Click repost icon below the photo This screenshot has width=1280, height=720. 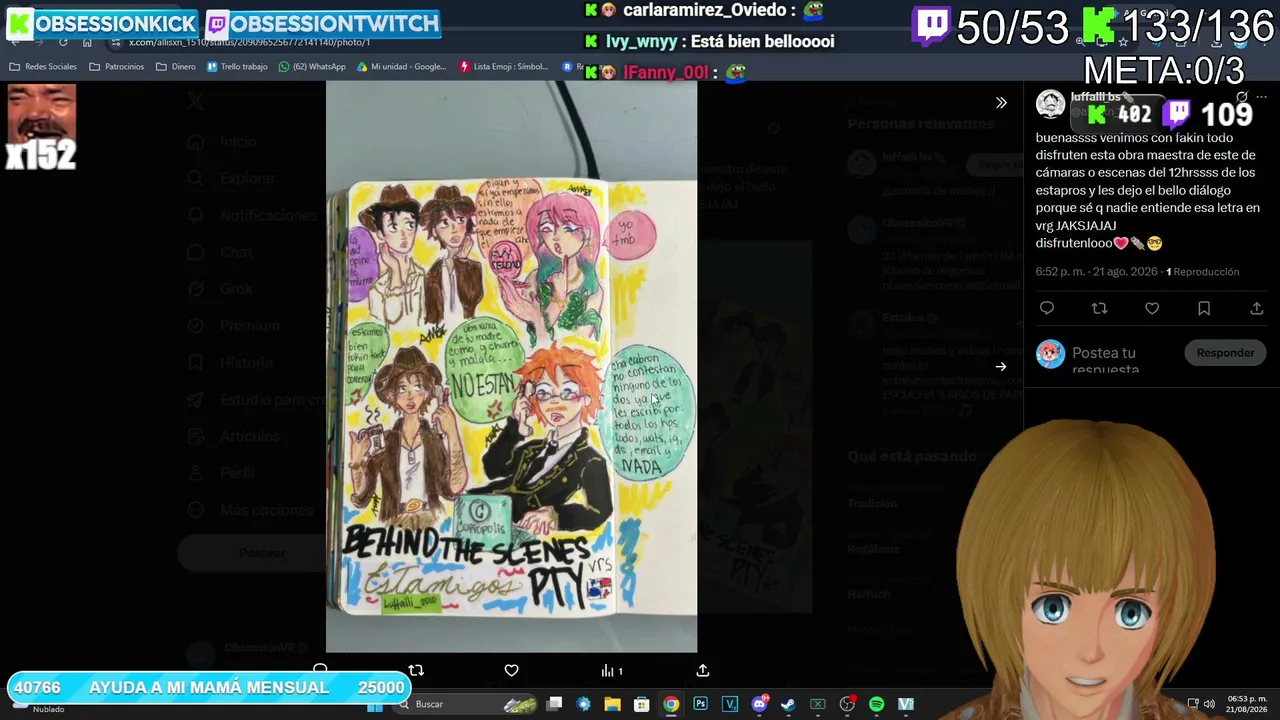tap(416, 671)
